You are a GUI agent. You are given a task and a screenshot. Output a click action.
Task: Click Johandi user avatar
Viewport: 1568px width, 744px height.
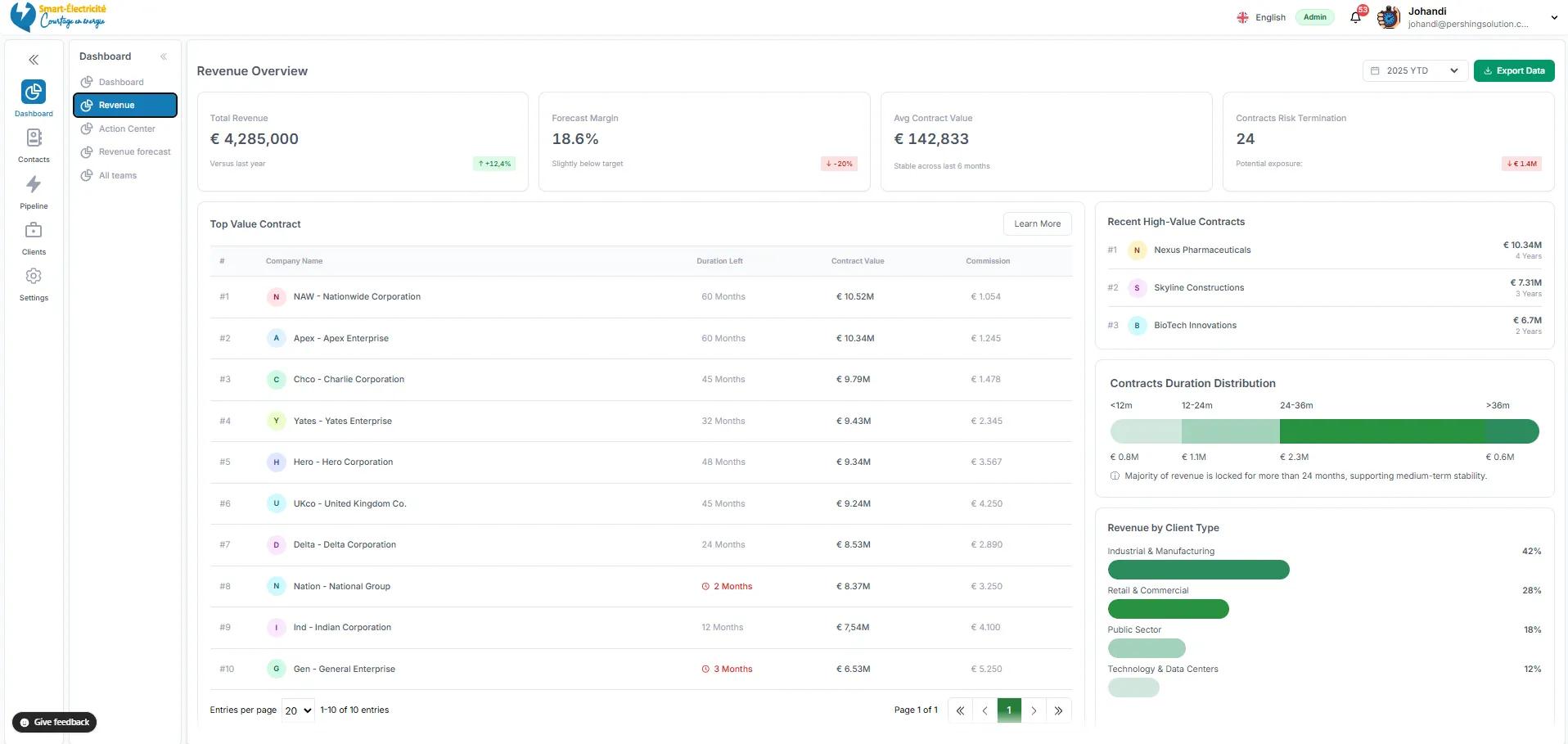click(1389, 17)
